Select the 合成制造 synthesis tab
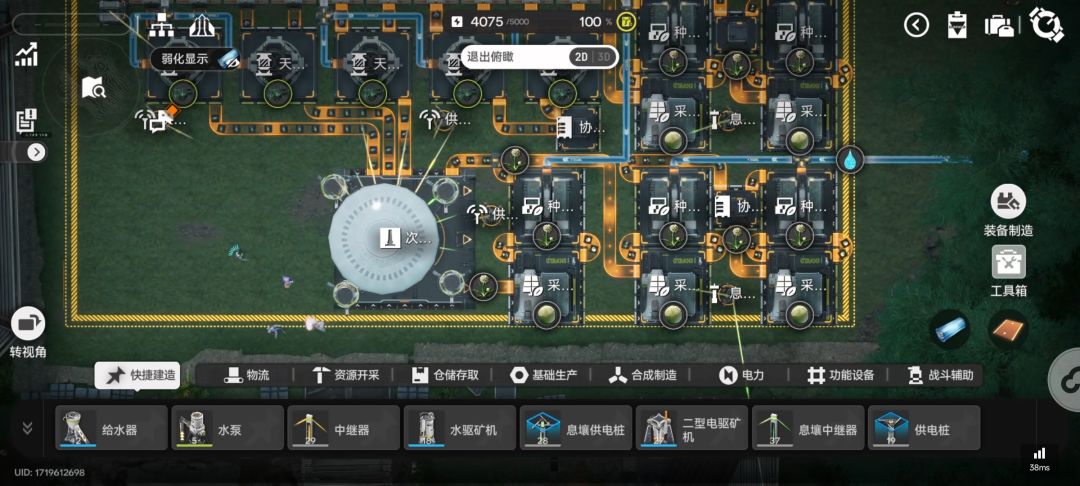The height and width of the screenshot is (486, 1080). point(643,375)
